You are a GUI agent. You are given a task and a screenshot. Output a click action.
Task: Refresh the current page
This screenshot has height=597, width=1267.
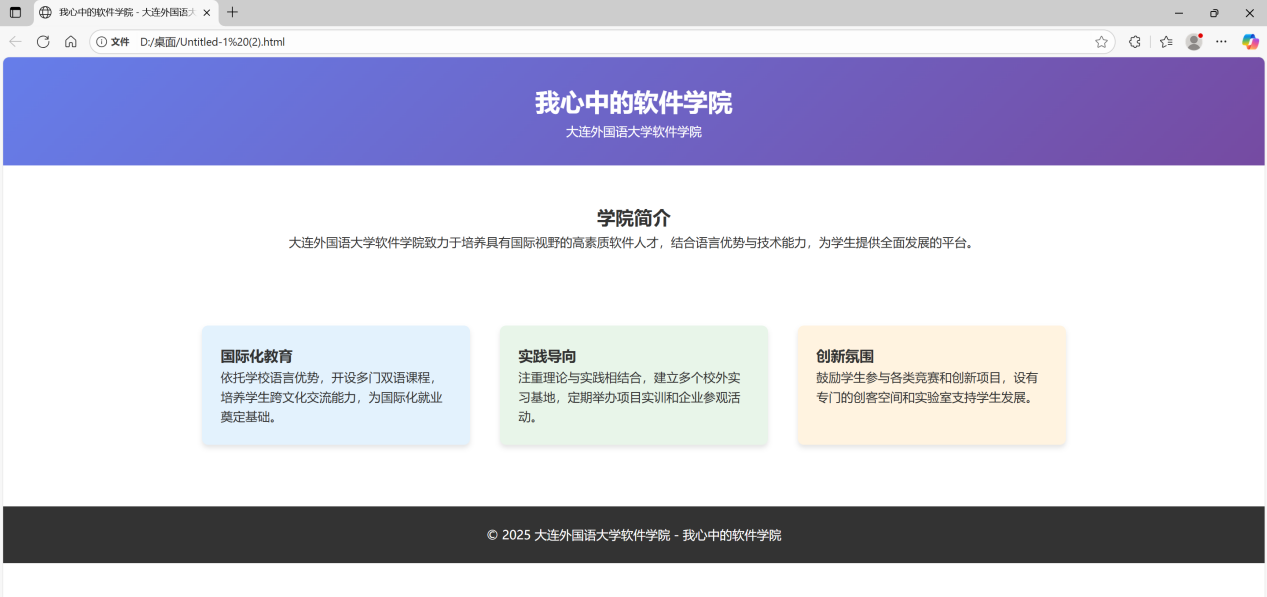[x=43, y=42]
